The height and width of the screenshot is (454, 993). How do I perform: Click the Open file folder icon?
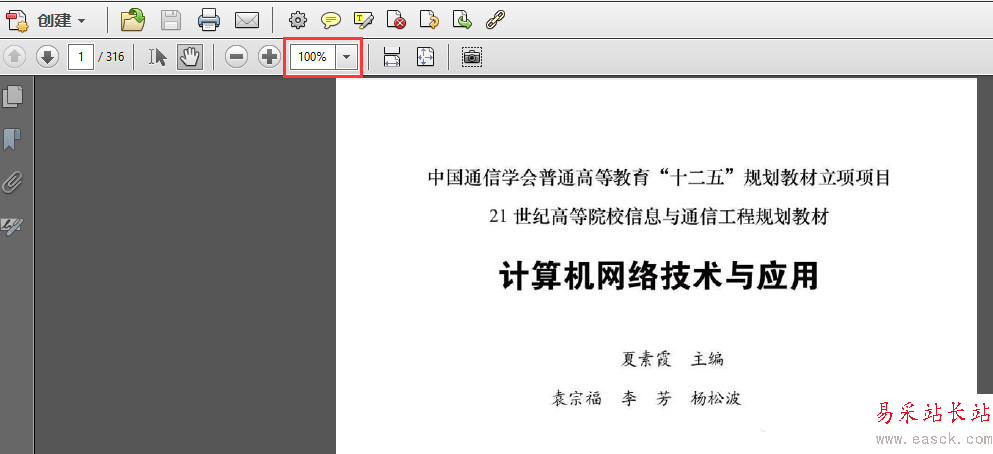[133, 20]
